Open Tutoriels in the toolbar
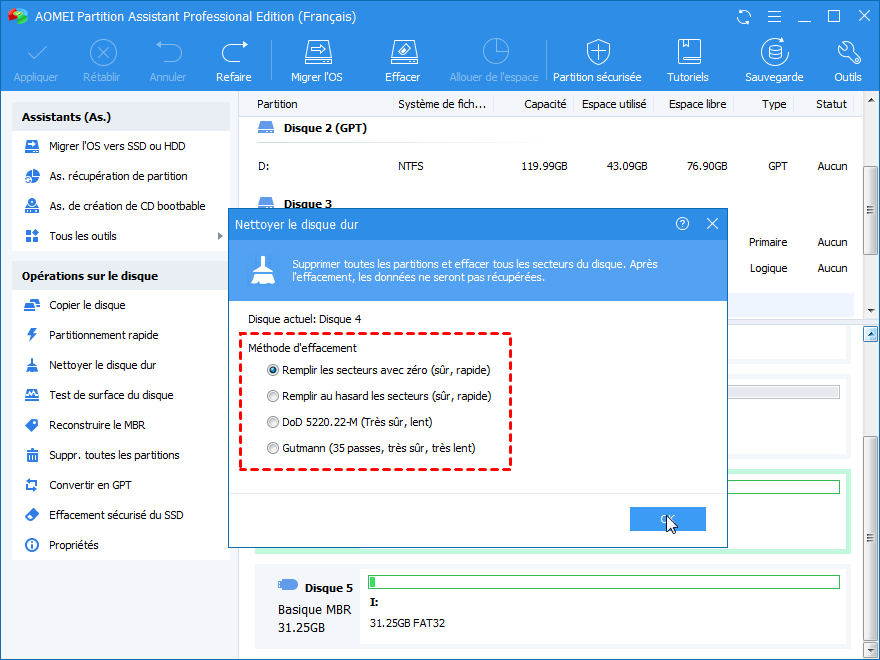Screen dimensions: 880x660 688,61
